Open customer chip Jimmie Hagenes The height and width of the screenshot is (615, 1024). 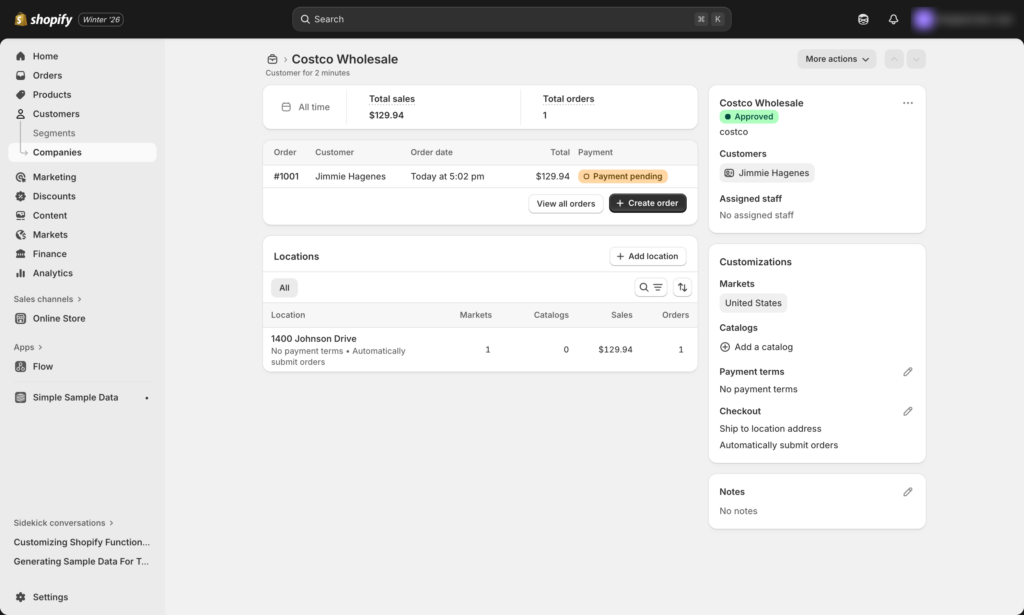(767, 173)
